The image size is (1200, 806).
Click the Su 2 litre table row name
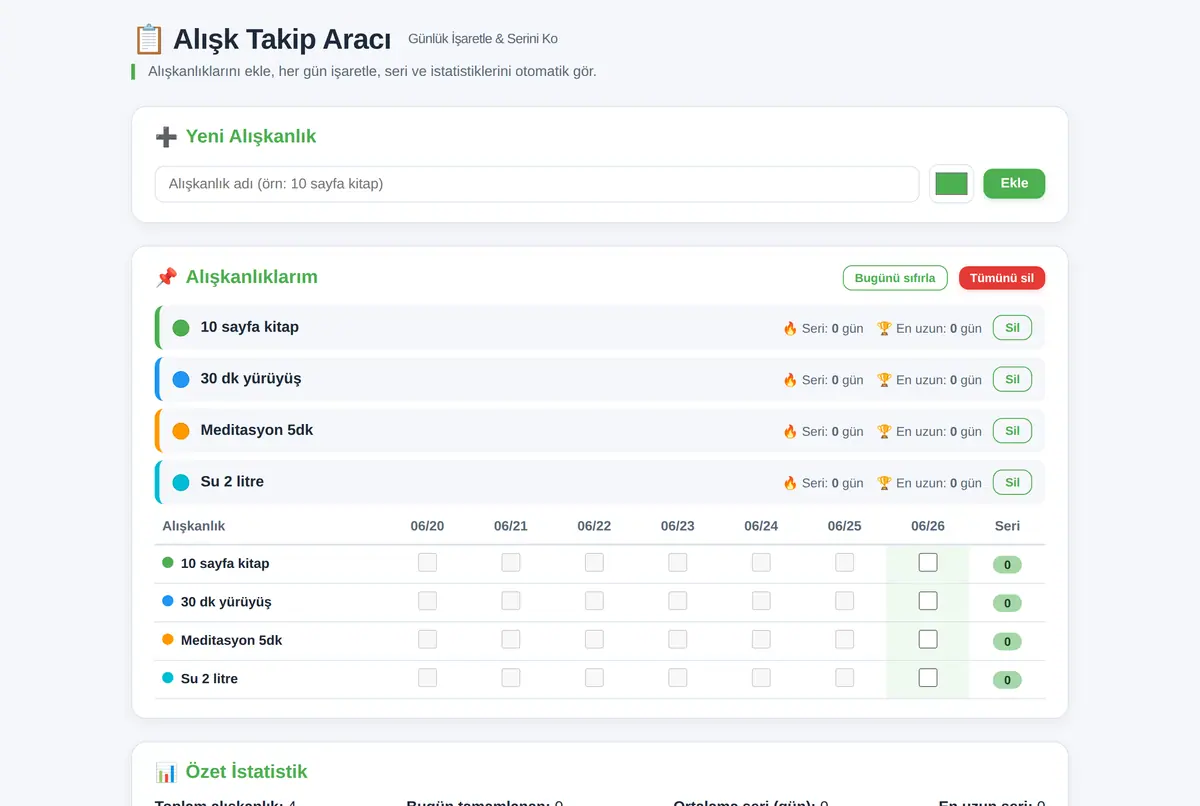209,678
